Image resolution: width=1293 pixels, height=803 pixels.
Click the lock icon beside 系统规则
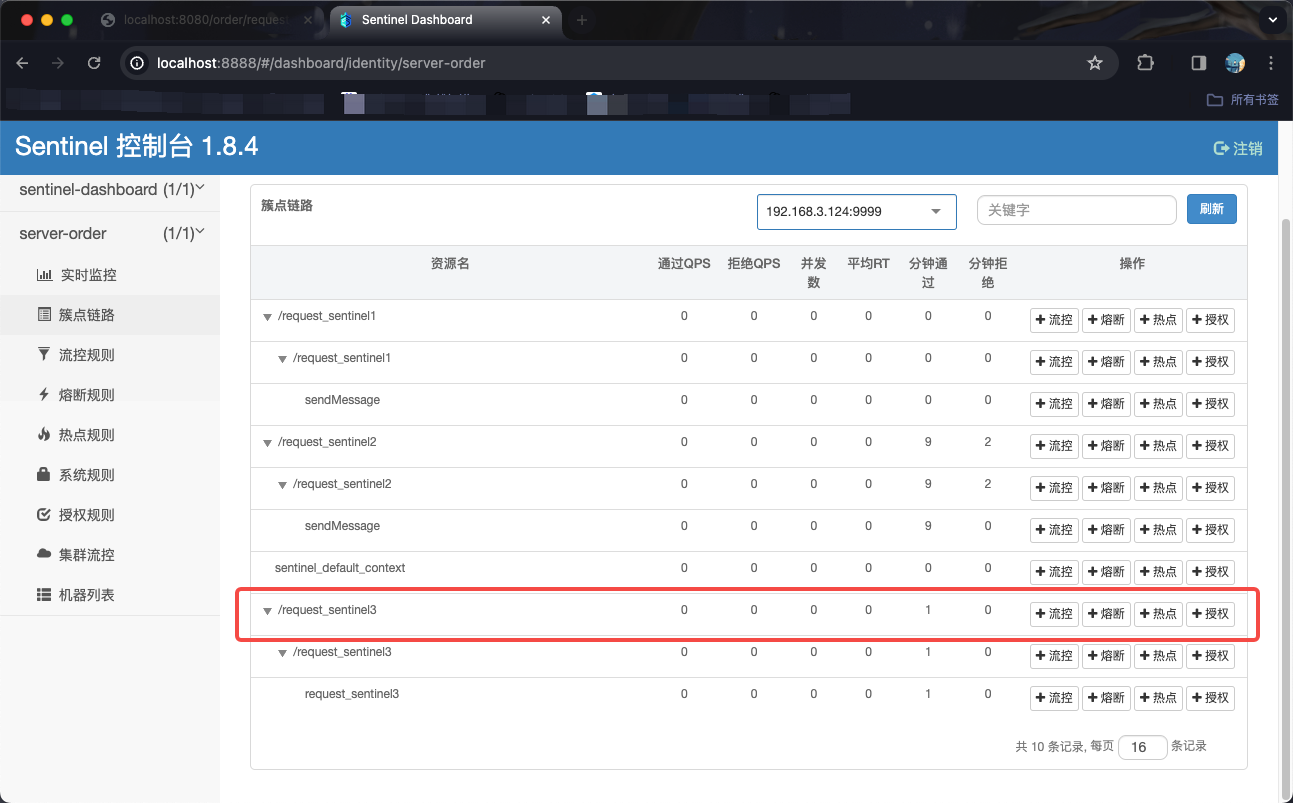44,475
